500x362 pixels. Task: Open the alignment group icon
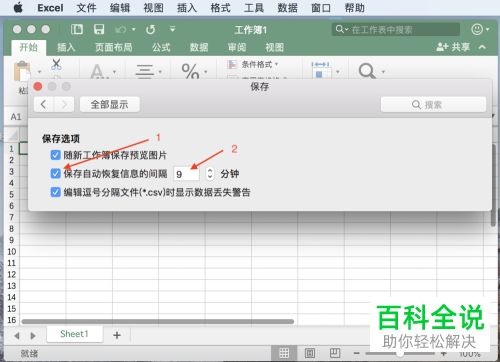145,71
